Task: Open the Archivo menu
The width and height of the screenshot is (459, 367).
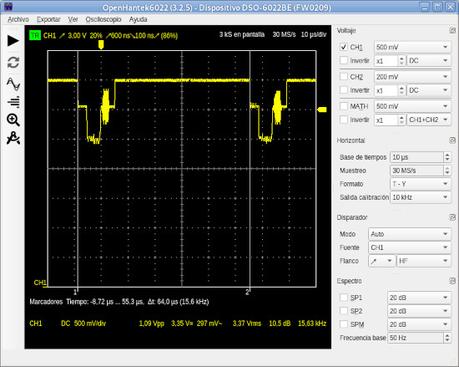Action: point(18,19)
